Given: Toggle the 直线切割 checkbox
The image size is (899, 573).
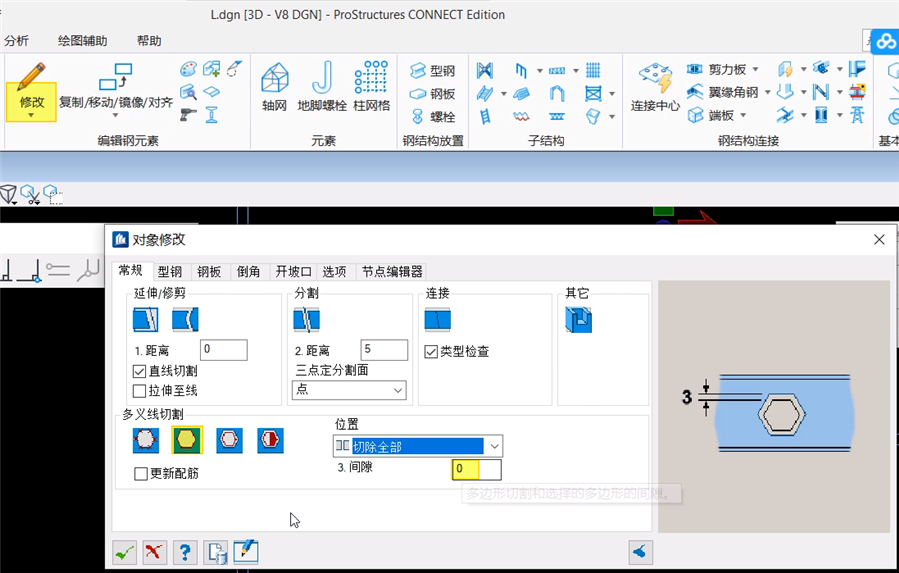Looking at the screenshot, I should [x=139, y=372].
